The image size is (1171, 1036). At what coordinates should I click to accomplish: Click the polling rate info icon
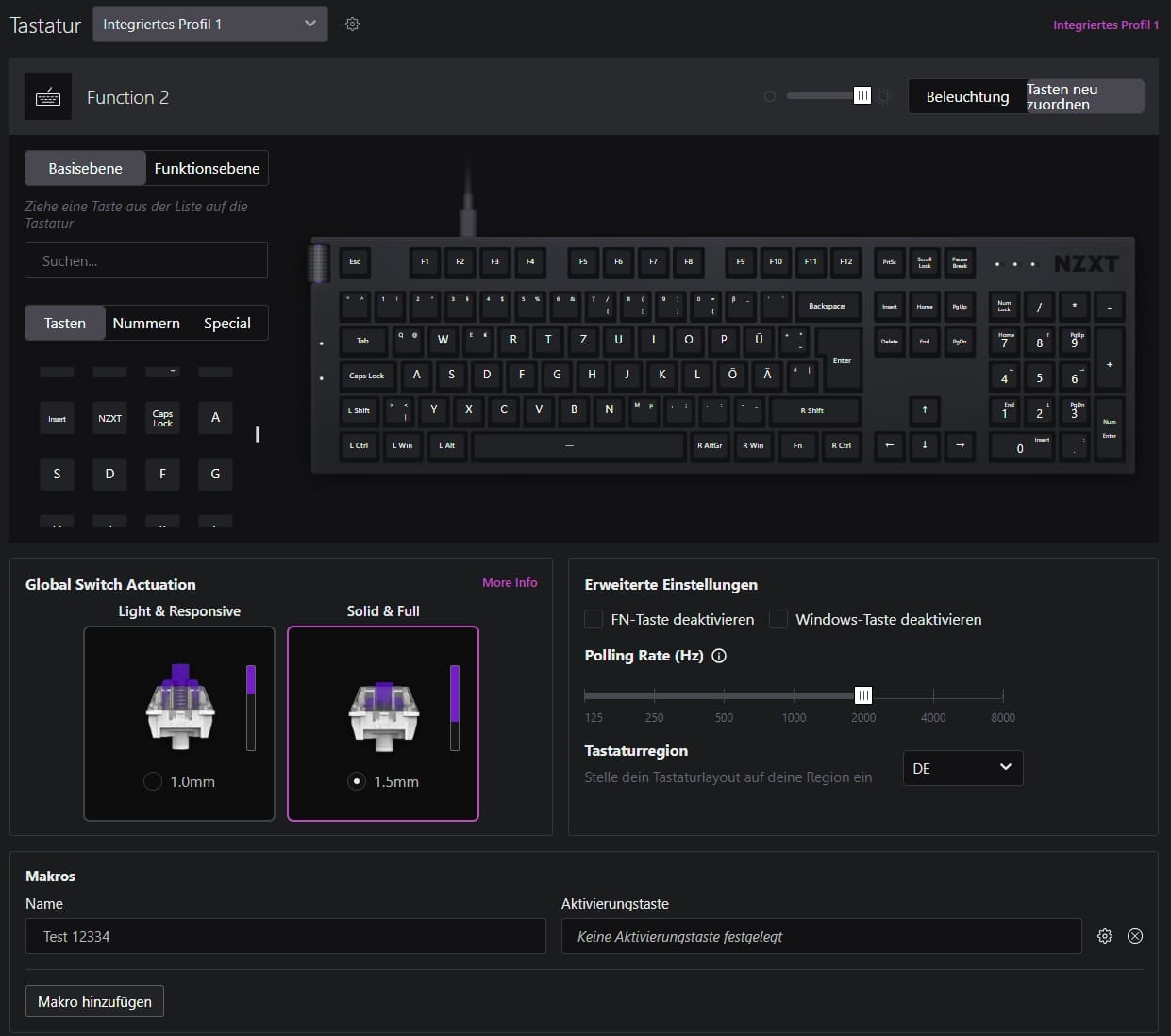click(719, 656)
